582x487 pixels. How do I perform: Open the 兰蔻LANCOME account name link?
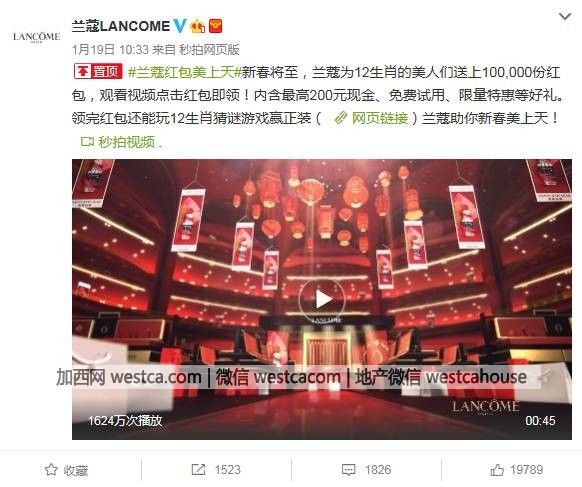coord(121,26)
